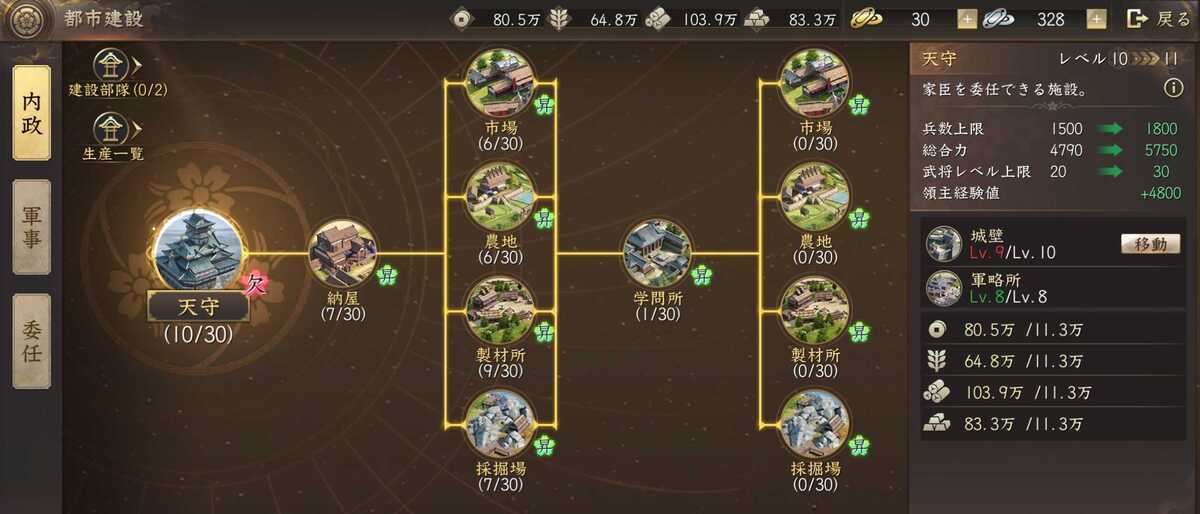
Task: Select the 採掘場 (7/30) quarry icon
Action: pyautogui.click(x=500, y=423)
